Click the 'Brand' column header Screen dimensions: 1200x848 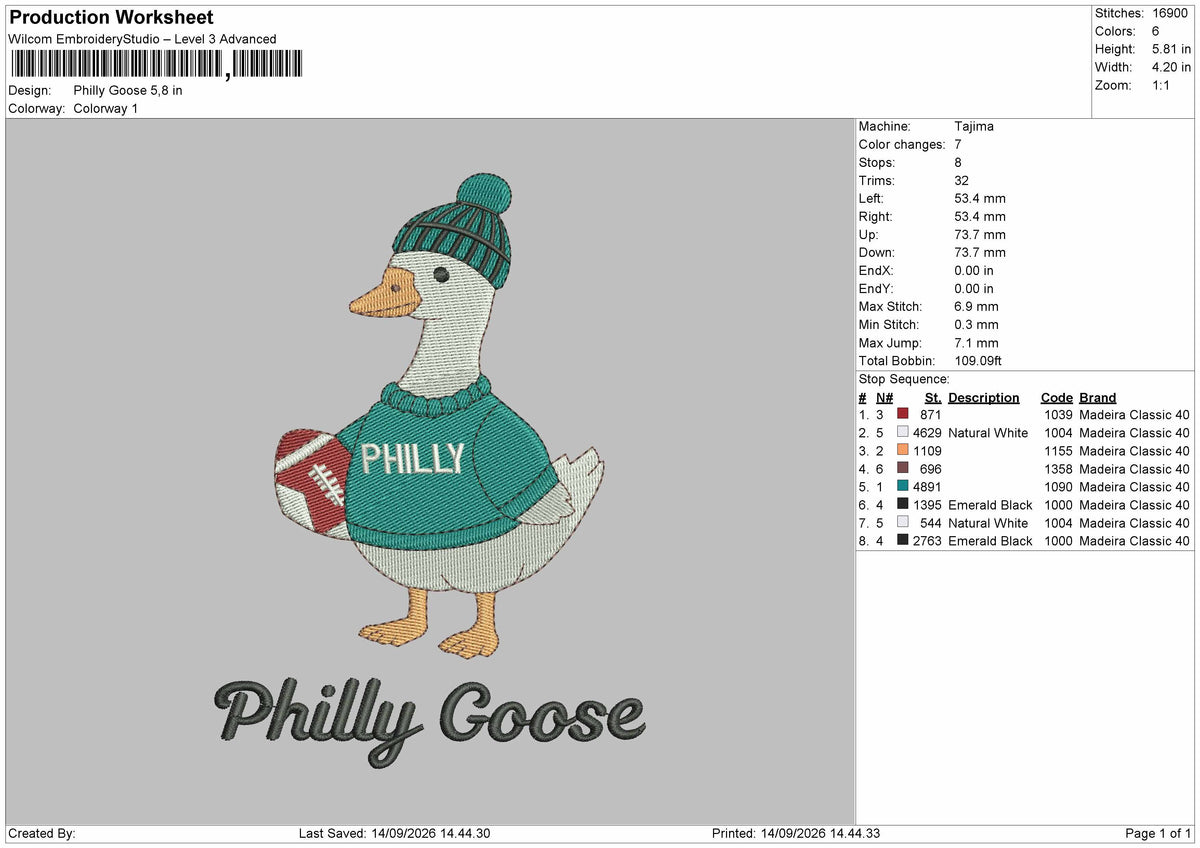[x=1098, y=398]
